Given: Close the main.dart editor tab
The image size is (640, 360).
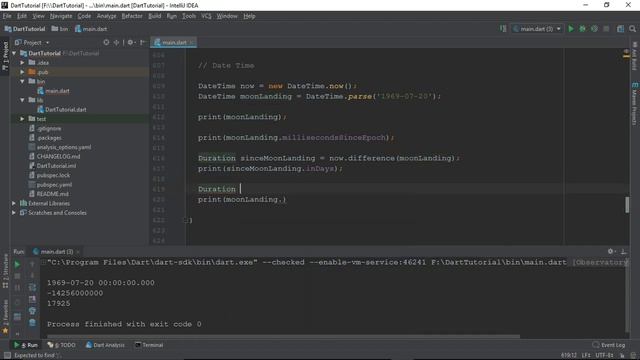Looking at the screenshot, I should click(x=192, y=42).
